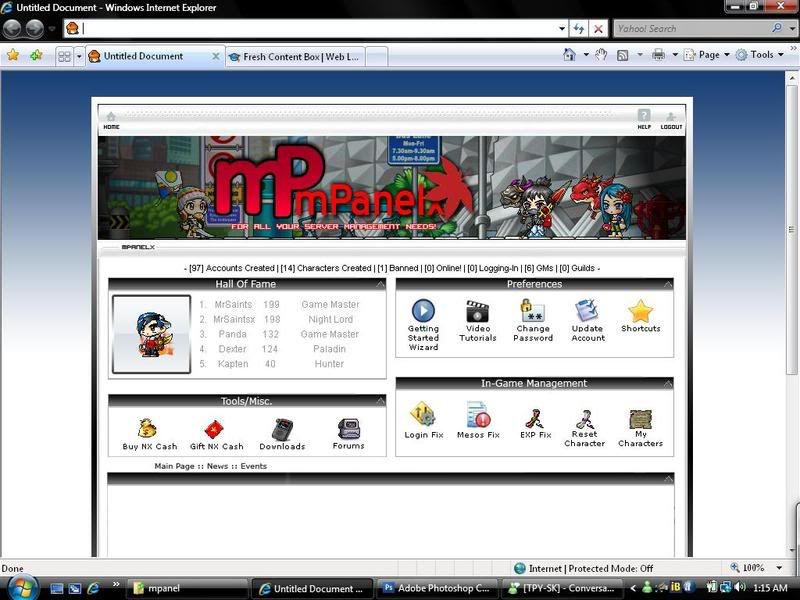Collapse the Tools/Misc. panel
The height and width of the screenshot is (600, 800).
point(380,401)
